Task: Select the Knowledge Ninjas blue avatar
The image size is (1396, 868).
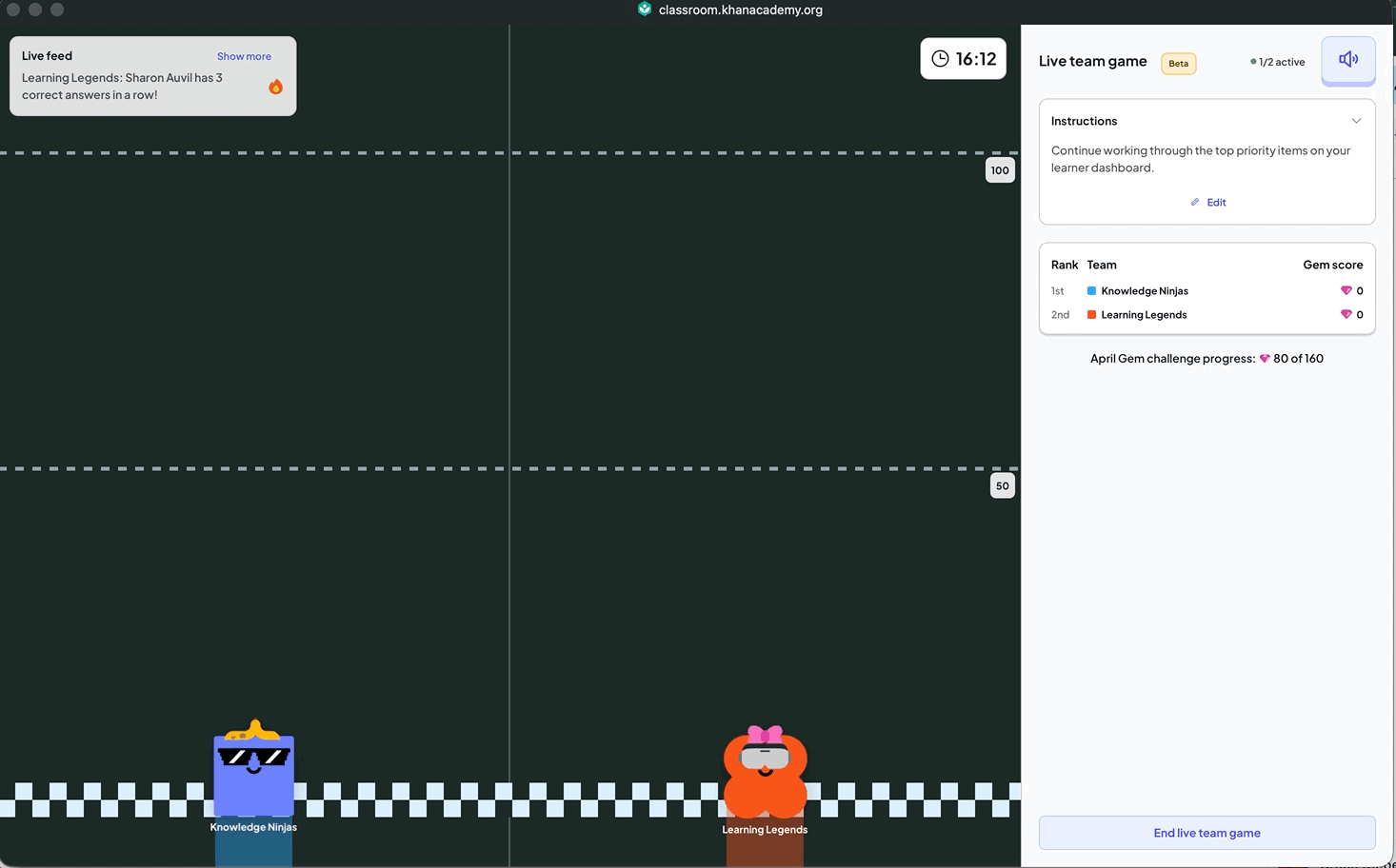Action: [253, 769]
